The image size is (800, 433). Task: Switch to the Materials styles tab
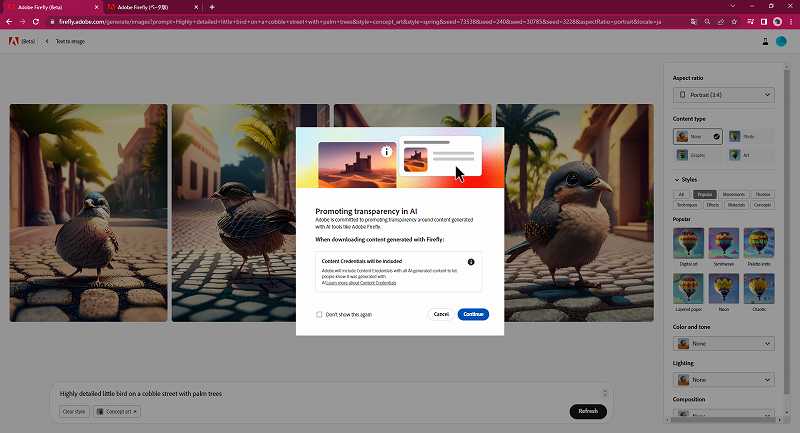(x=736, y=205)
